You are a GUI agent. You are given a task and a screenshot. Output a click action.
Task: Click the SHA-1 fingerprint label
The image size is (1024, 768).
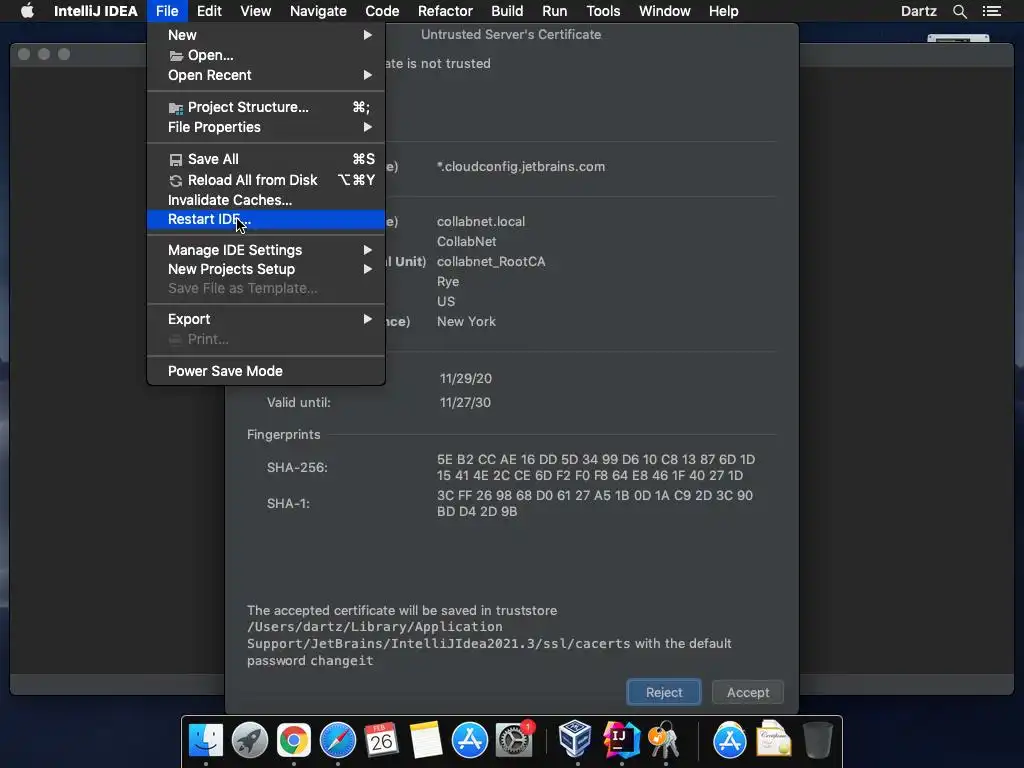click(288, 504)
